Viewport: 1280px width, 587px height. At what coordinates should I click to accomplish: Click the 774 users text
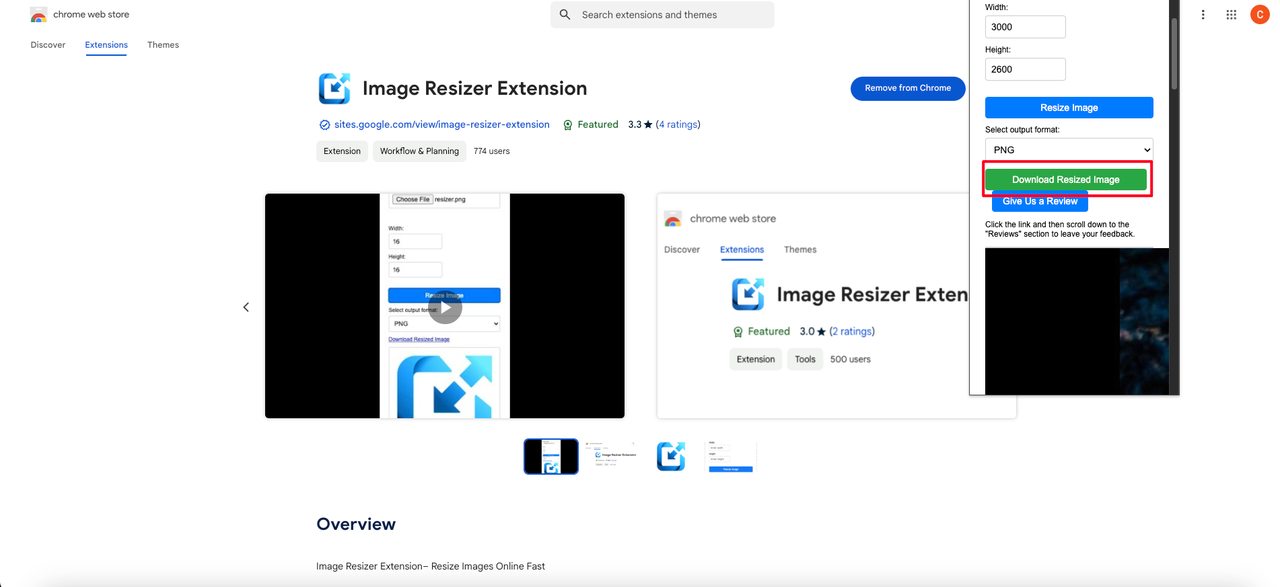tap(491, 151)
